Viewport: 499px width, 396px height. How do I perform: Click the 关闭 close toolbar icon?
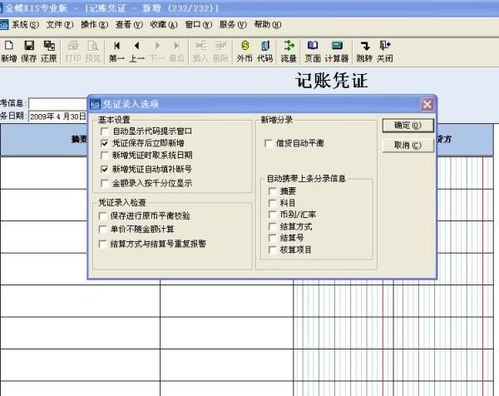click(x=385, y=51)
